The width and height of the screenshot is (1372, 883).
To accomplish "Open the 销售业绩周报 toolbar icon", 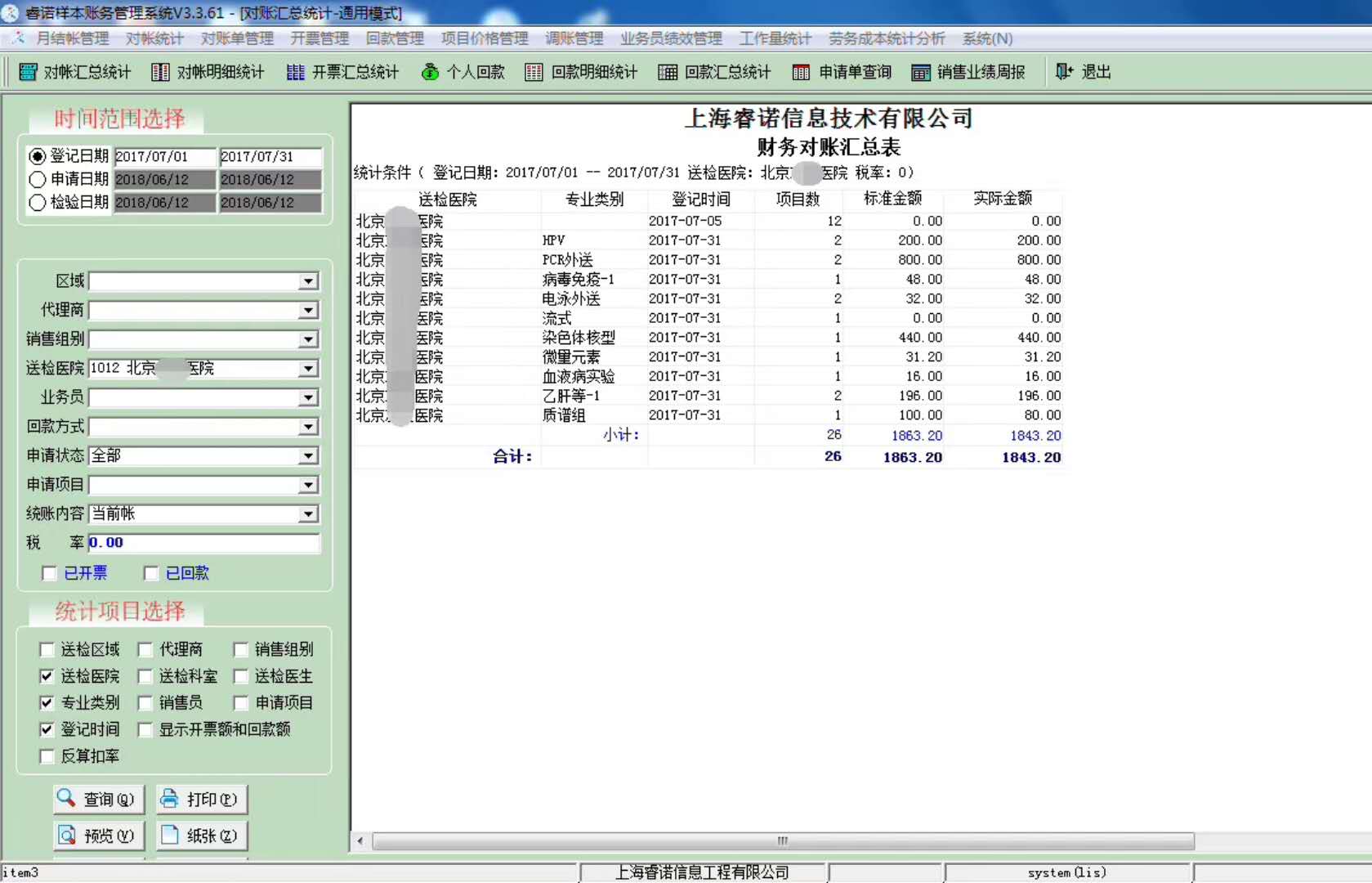I will 920,72.
